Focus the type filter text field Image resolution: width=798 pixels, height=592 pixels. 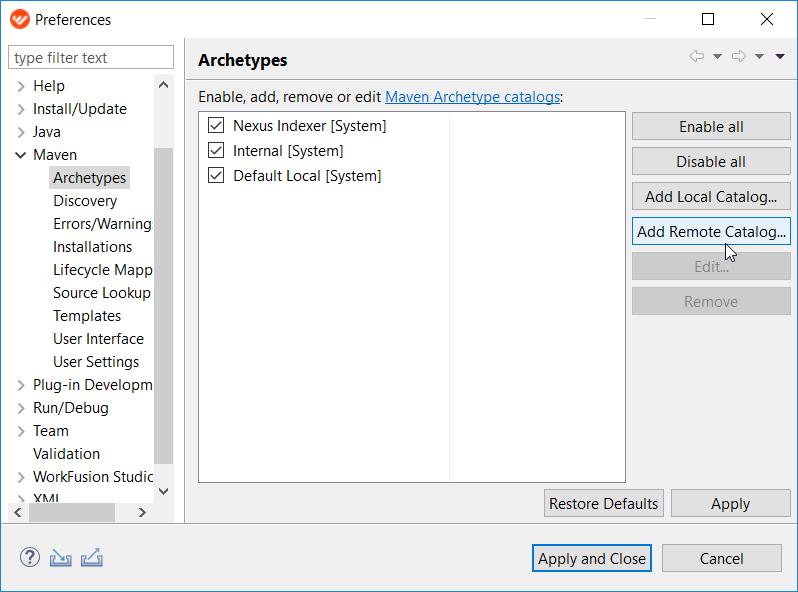91,57
